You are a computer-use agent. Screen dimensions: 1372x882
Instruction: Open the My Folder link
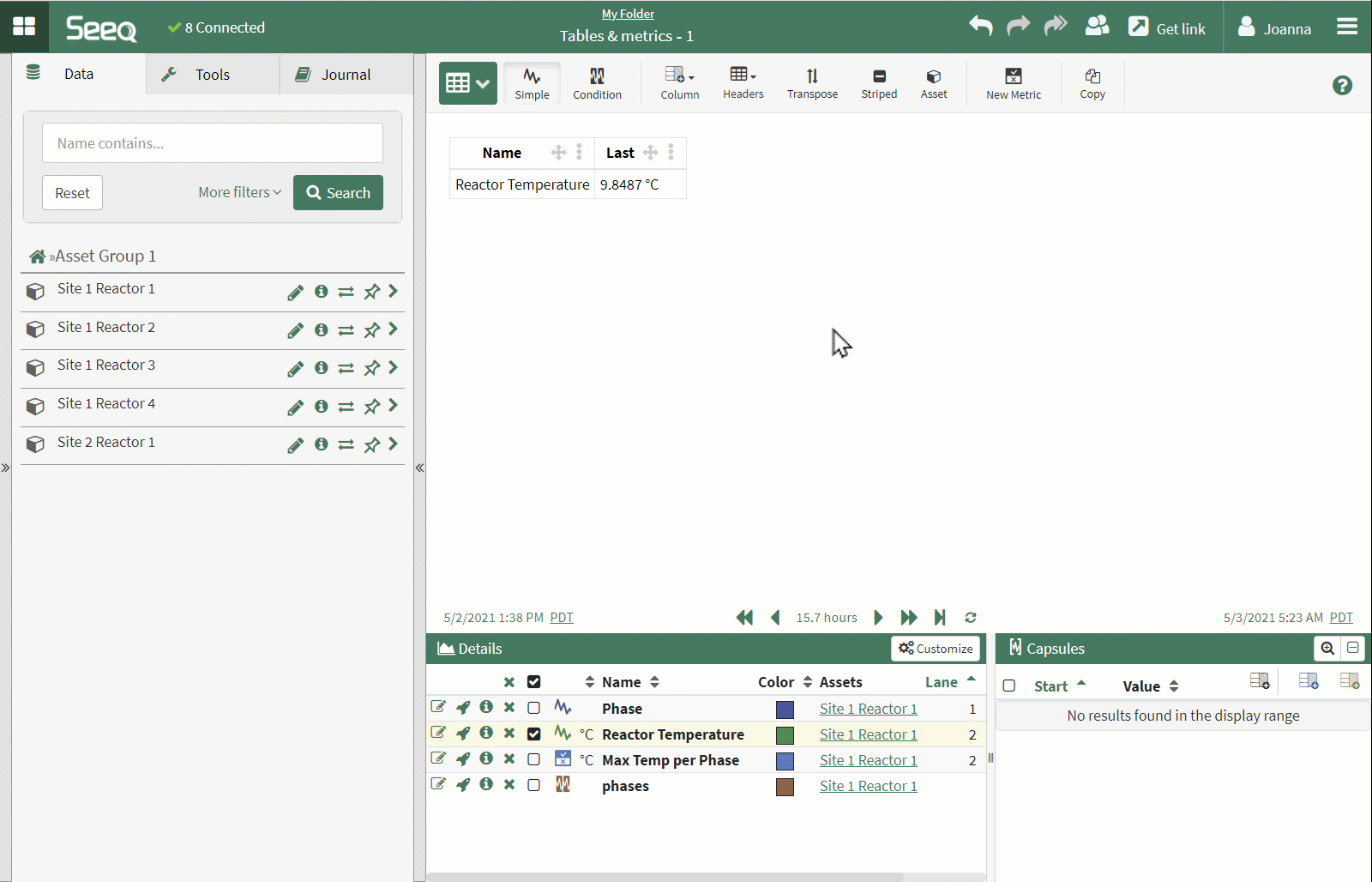[628, 14]
